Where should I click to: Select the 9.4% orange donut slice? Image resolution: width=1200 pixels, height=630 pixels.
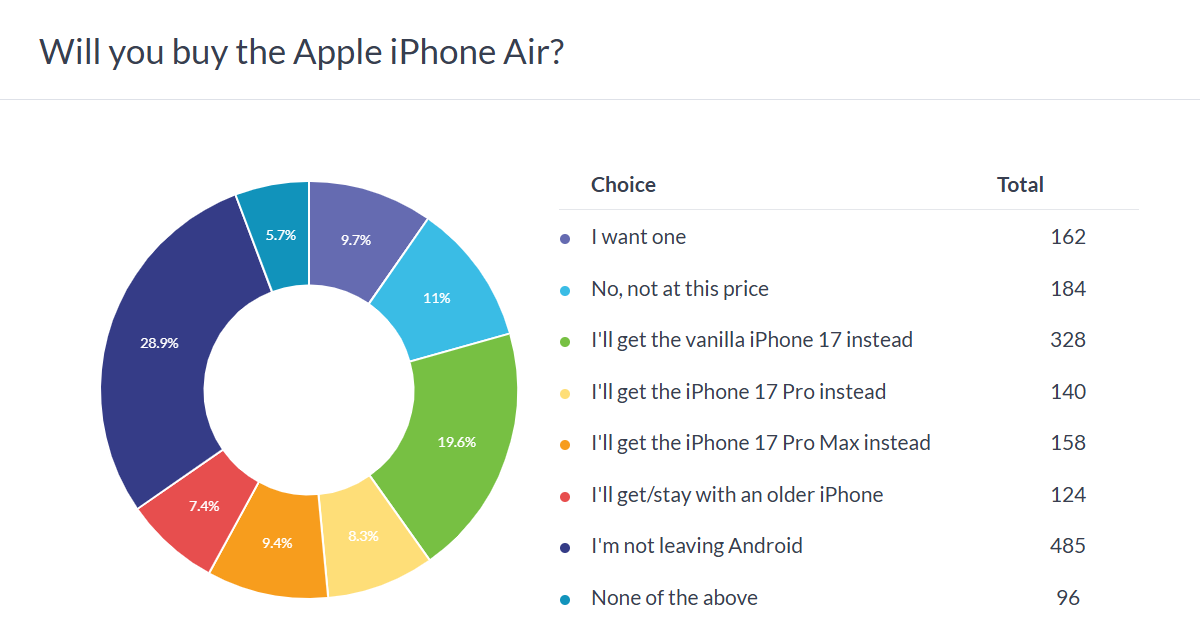pyautogui.click(x=275, y=543)
